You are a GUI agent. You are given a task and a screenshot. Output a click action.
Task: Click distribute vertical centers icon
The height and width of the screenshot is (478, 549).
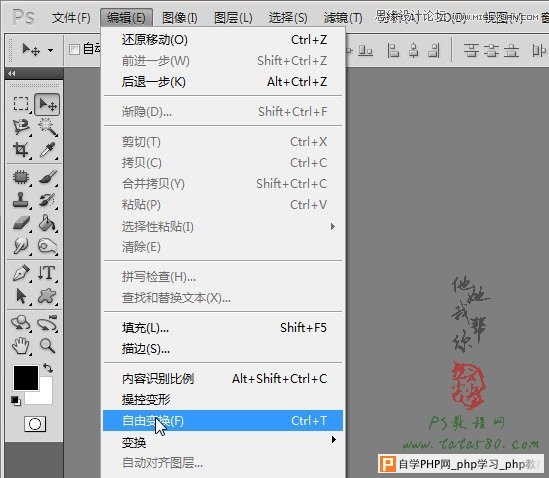492,50
